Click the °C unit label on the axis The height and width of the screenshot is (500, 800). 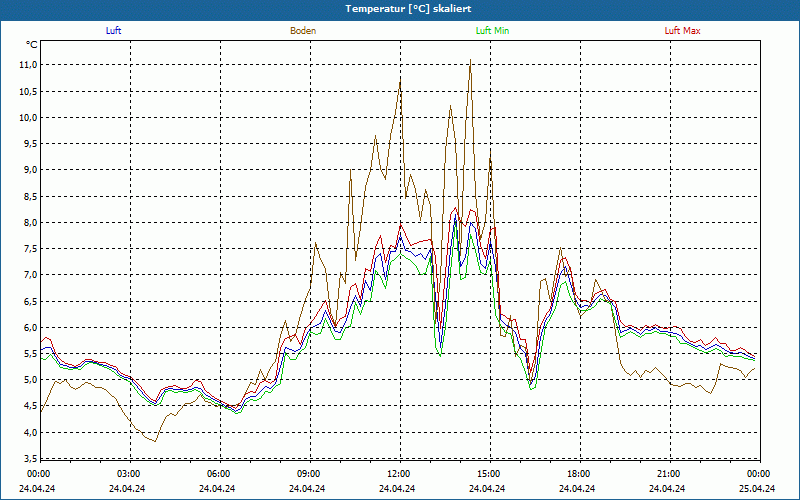[31, 45]
